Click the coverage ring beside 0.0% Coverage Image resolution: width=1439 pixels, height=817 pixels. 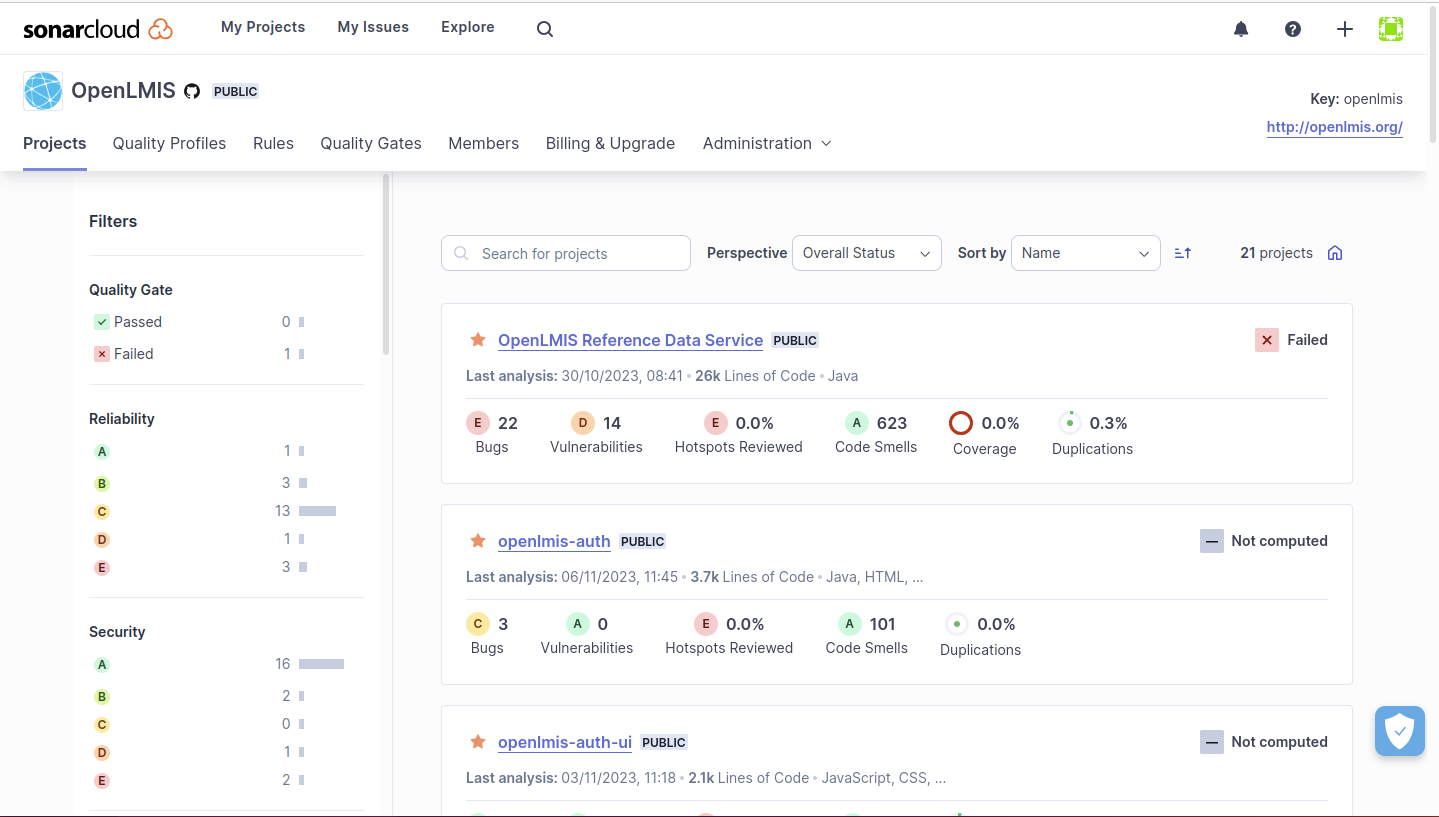point(961,423)
